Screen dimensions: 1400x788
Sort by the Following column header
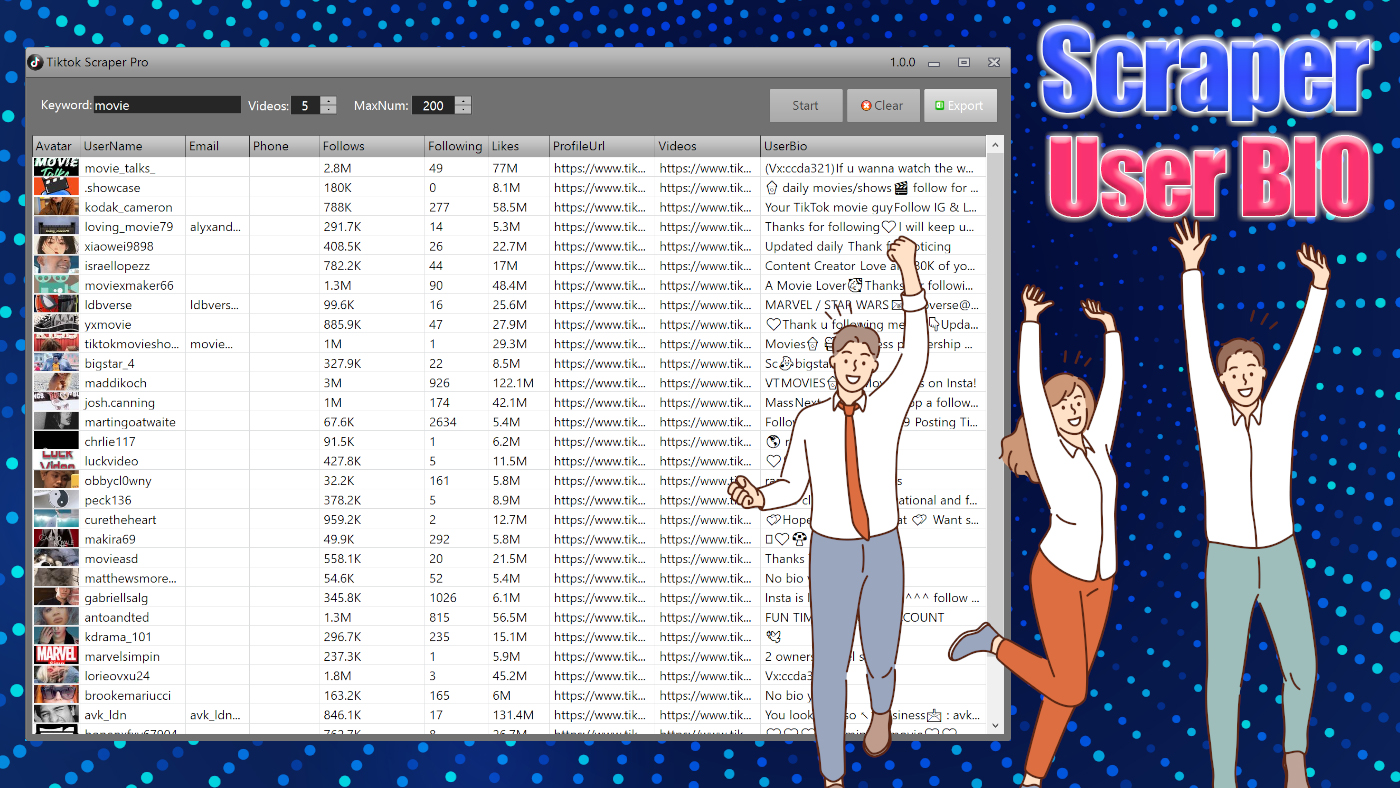tap(456, 146)
